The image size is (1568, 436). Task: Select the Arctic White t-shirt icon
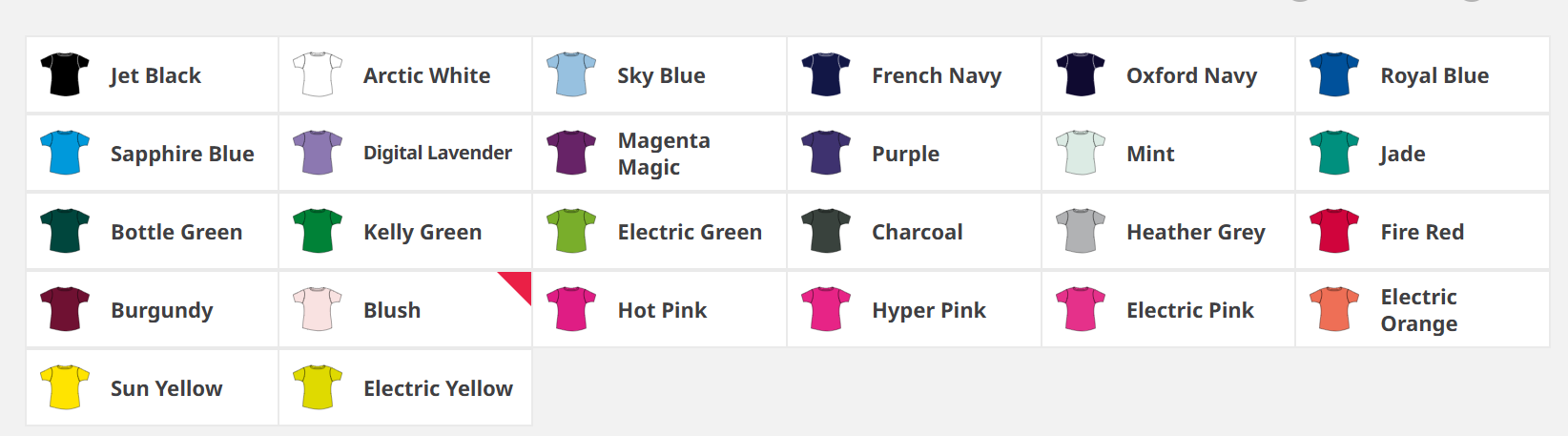[318, 74]
